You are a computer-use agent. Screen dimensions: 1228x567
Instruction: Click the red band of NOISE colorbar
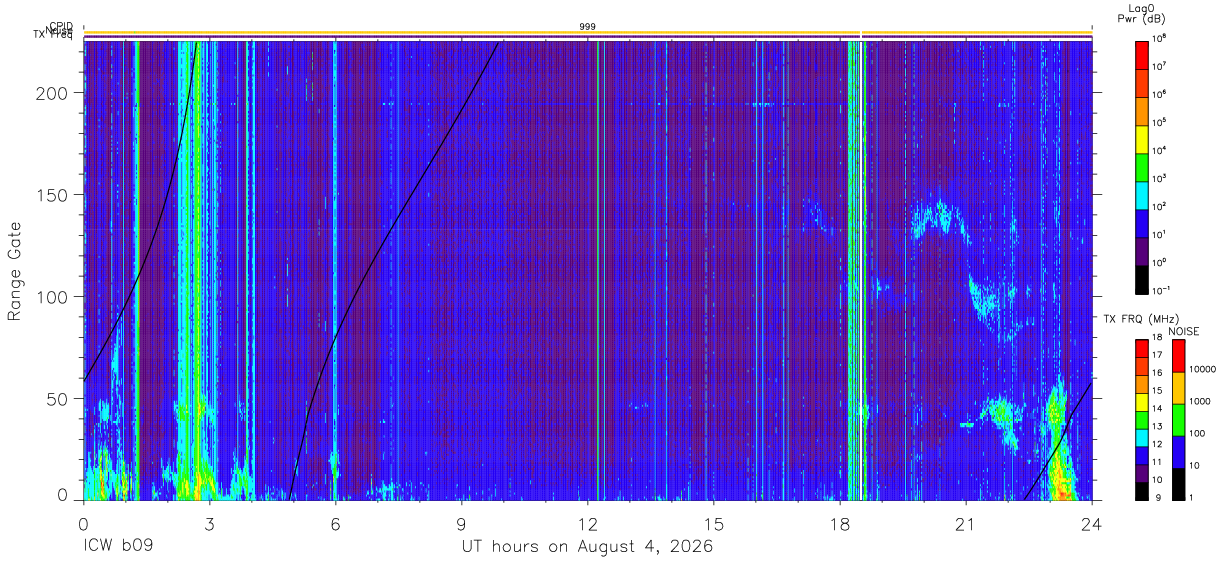[1179, 356]
